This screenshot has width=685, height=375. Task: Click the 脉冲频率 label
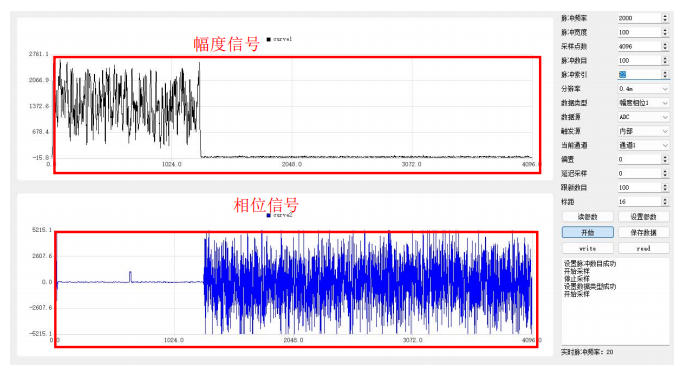(574, 18)
